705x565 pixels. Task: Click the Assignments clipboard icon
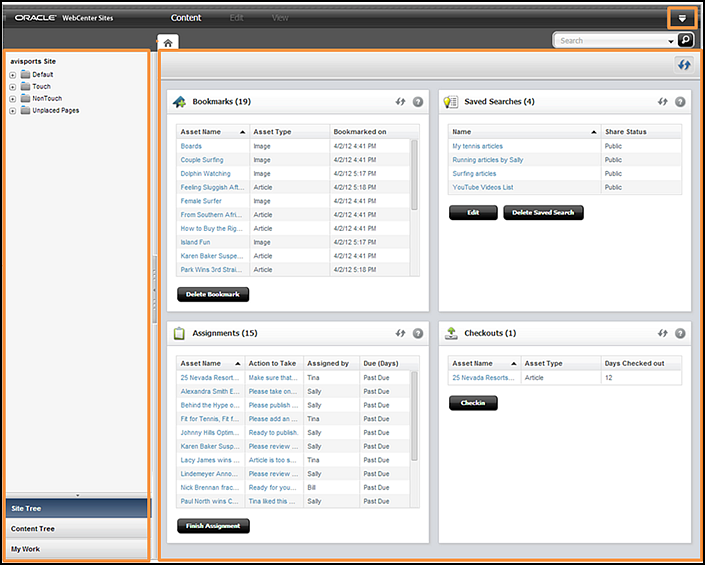pos(179,334)
